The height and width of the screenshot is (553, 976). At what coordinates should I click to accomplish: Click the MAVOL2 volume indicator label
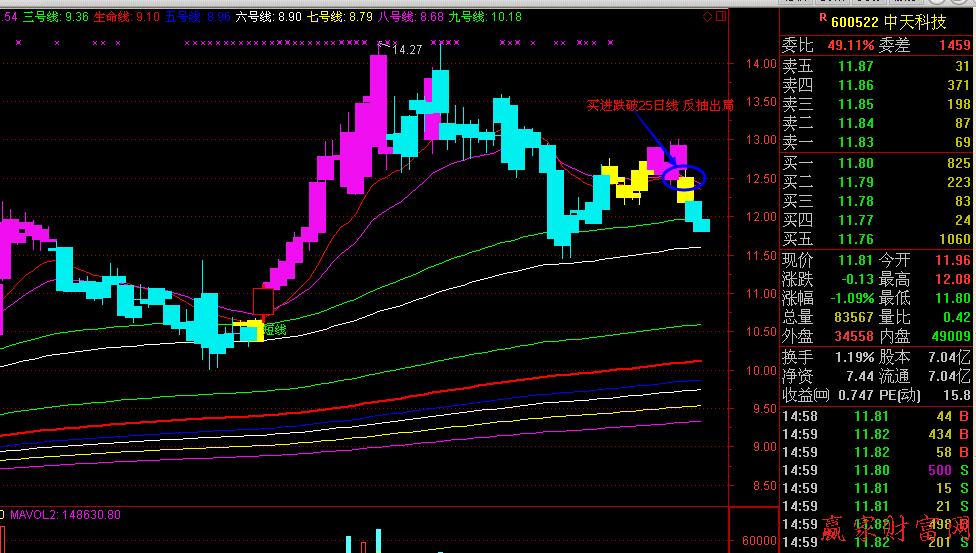[x=66, y=515]
